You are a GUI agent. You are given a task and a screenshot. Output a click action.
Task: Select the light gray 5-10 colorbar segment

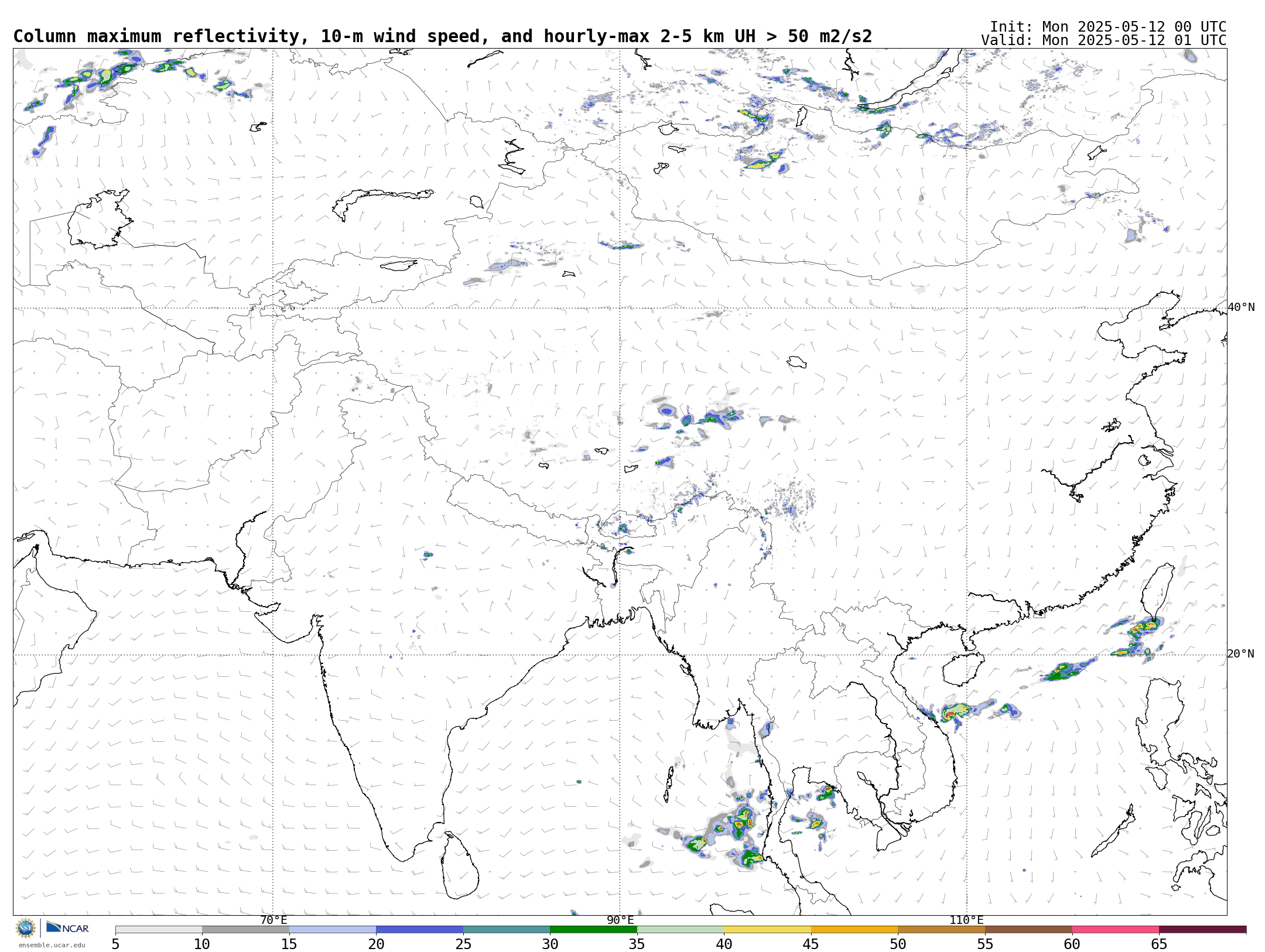pos(159,930)
